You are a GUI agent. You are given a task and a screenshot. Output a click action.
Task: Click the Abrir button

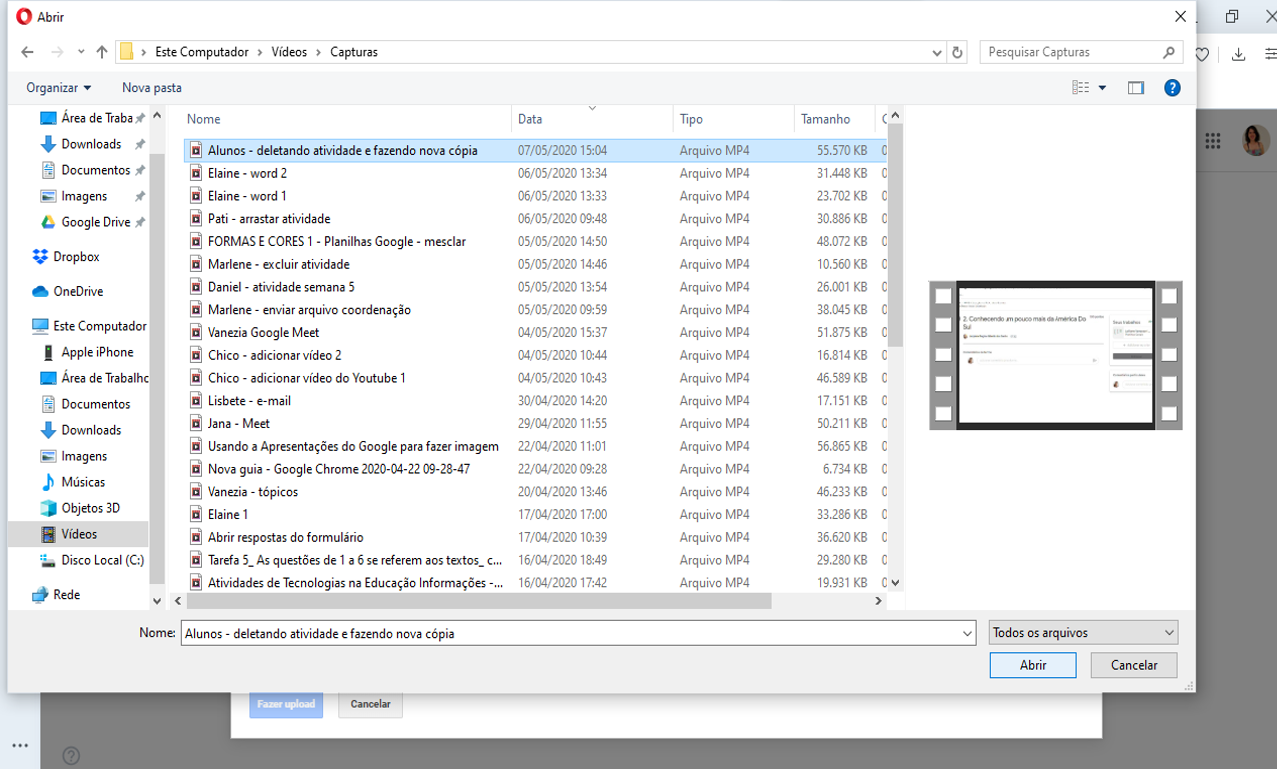point(1033,665)
